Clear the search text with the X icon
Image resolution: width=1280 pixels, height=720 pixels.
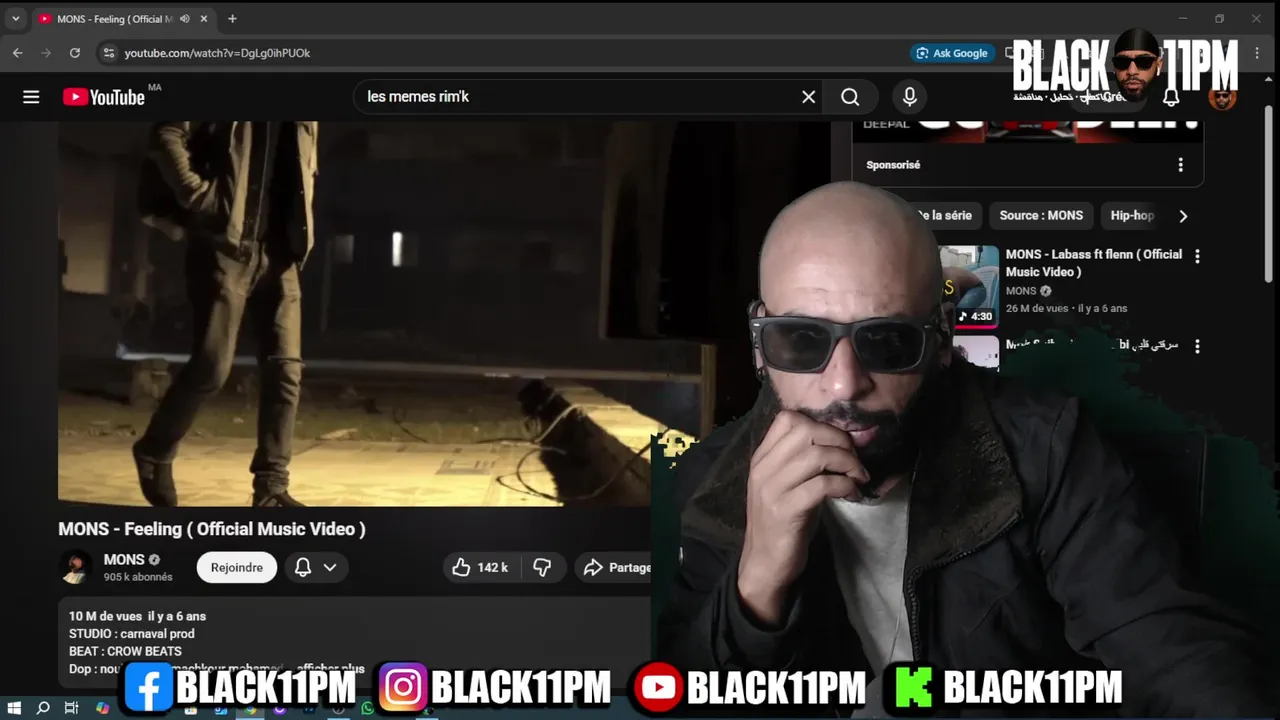tap(808, 97)
